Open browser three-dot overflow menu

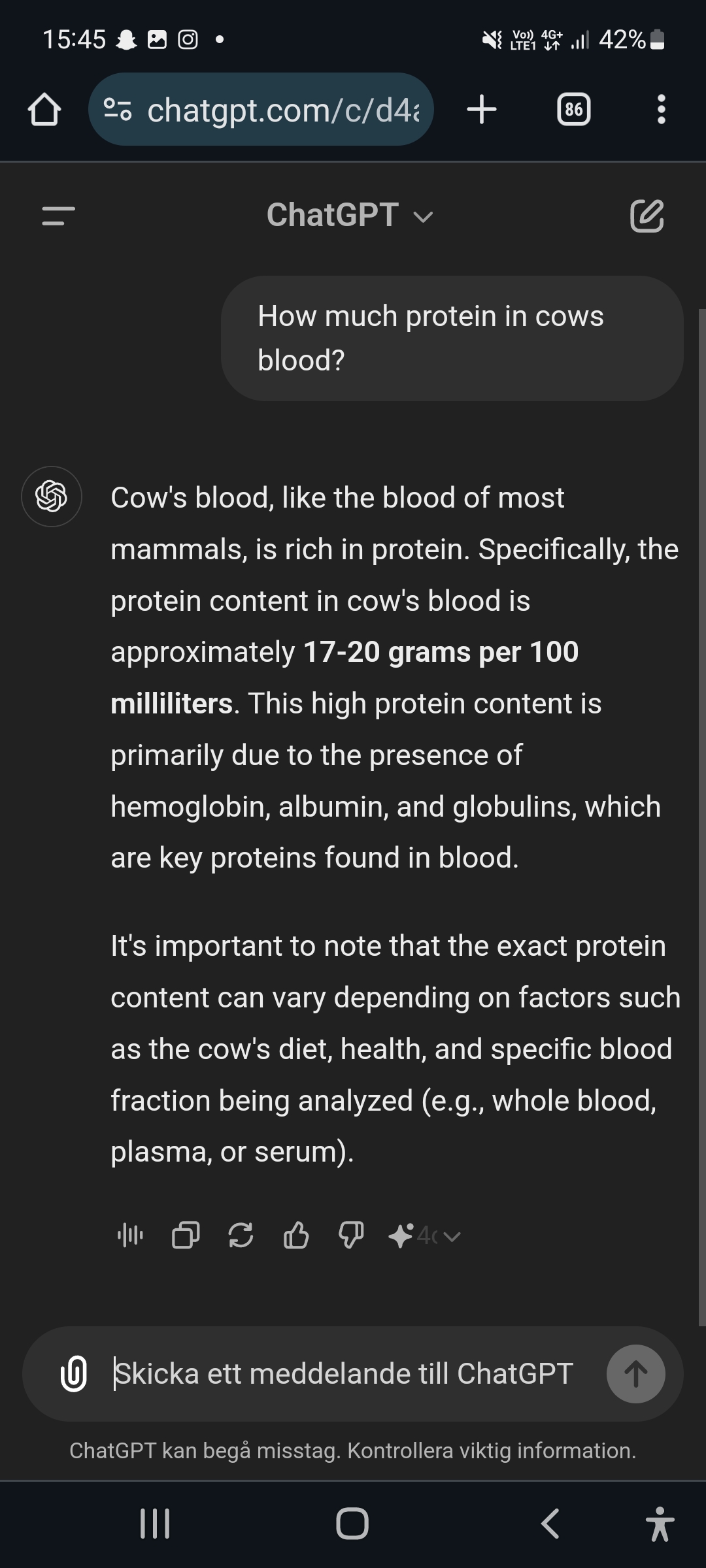[x=661, y=109]
